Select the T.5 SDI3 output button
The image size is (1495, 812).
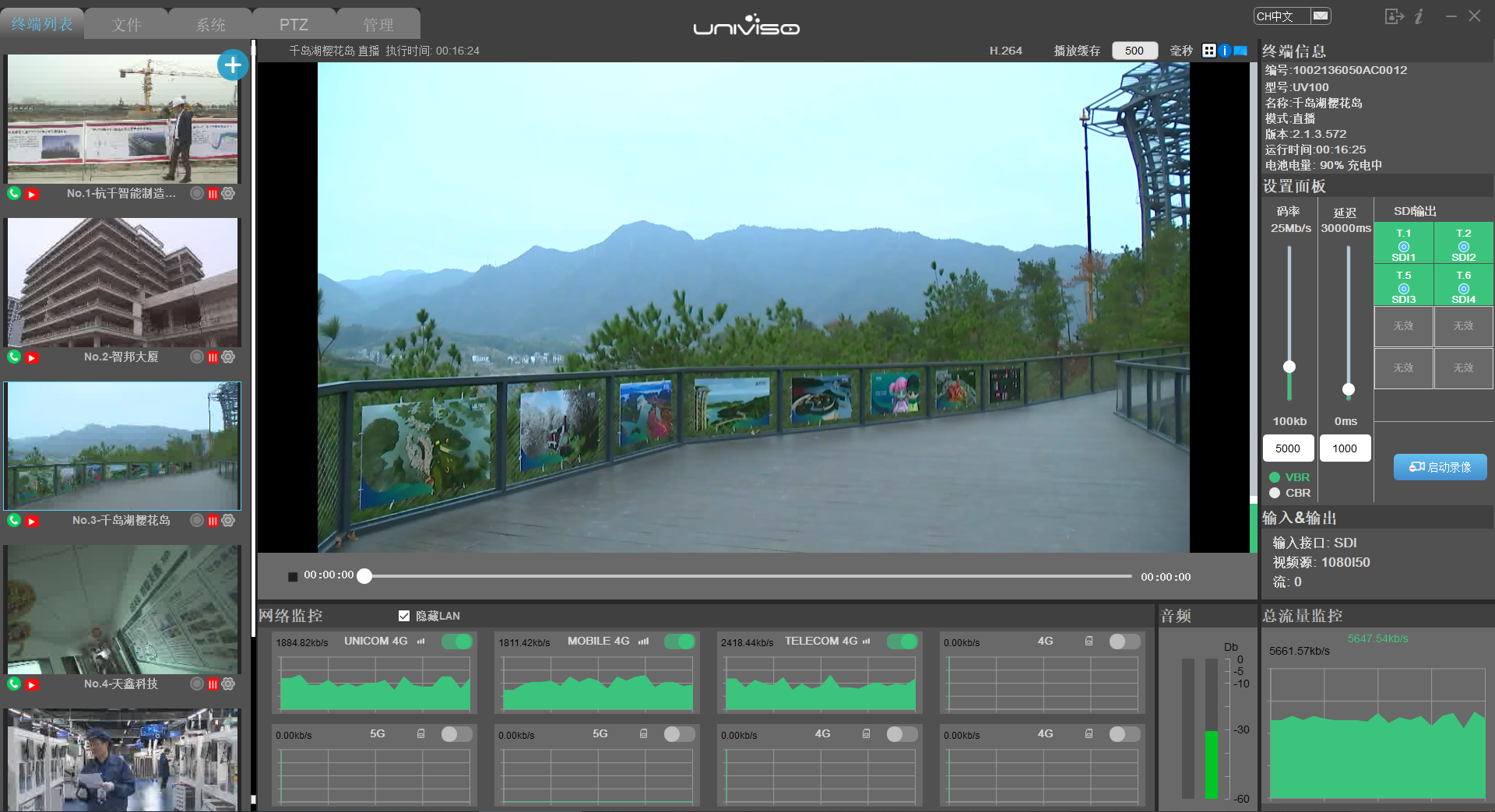[x=1404, y=286]
